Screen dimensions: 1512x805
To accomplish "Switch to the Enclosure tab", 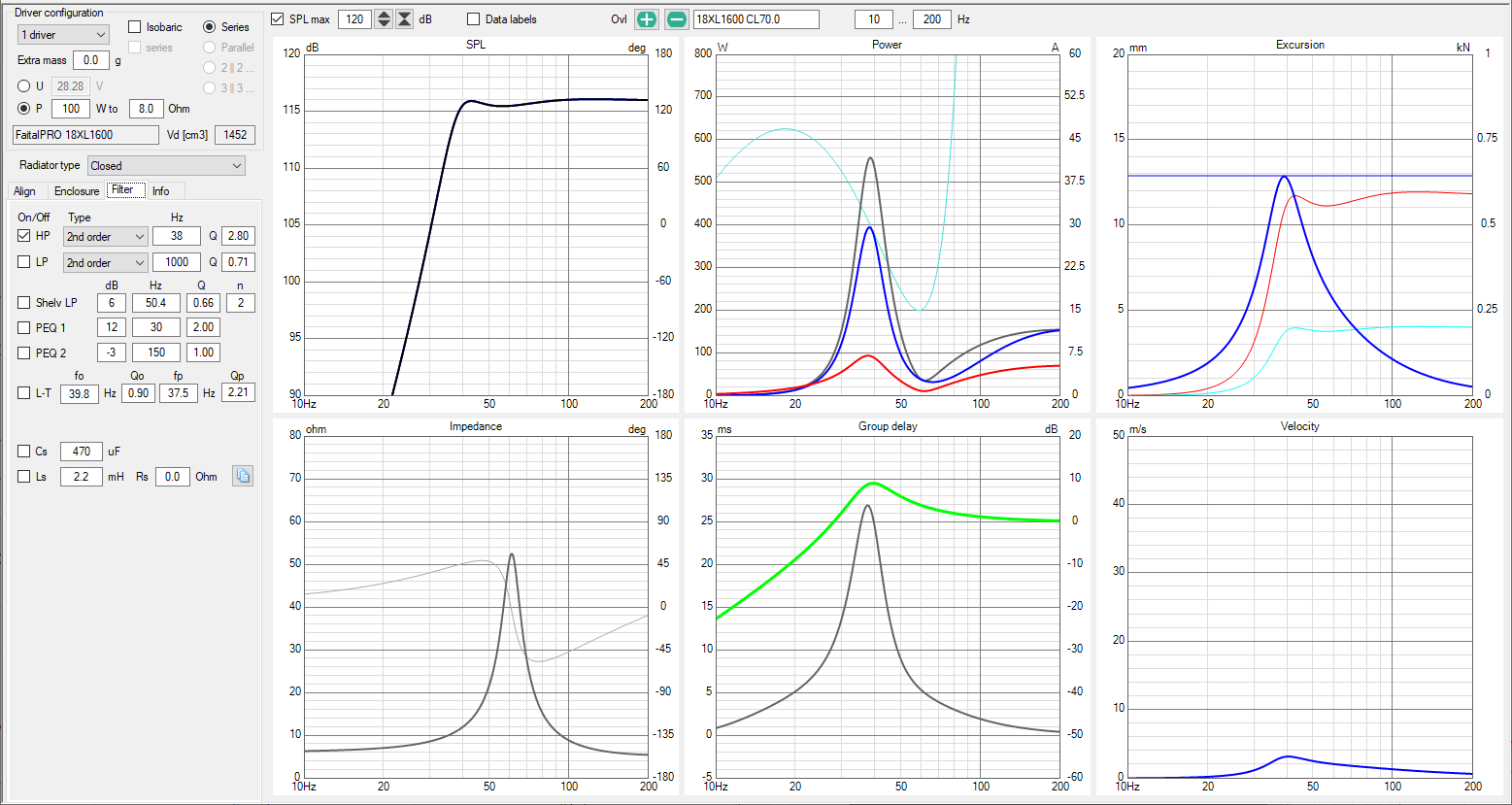I will point(77,191).
